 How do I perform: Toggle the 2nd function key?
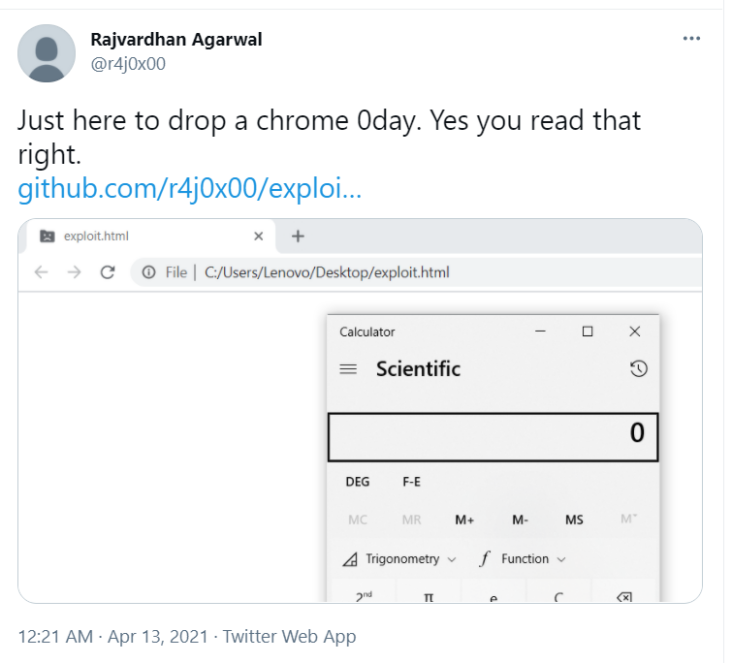364,596
